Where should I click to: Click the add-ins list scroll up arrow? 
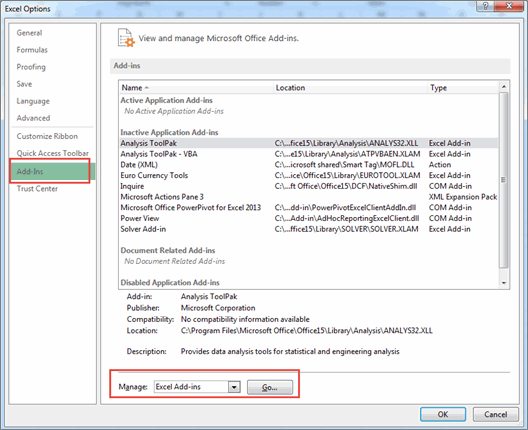click(x=504, y=87)
